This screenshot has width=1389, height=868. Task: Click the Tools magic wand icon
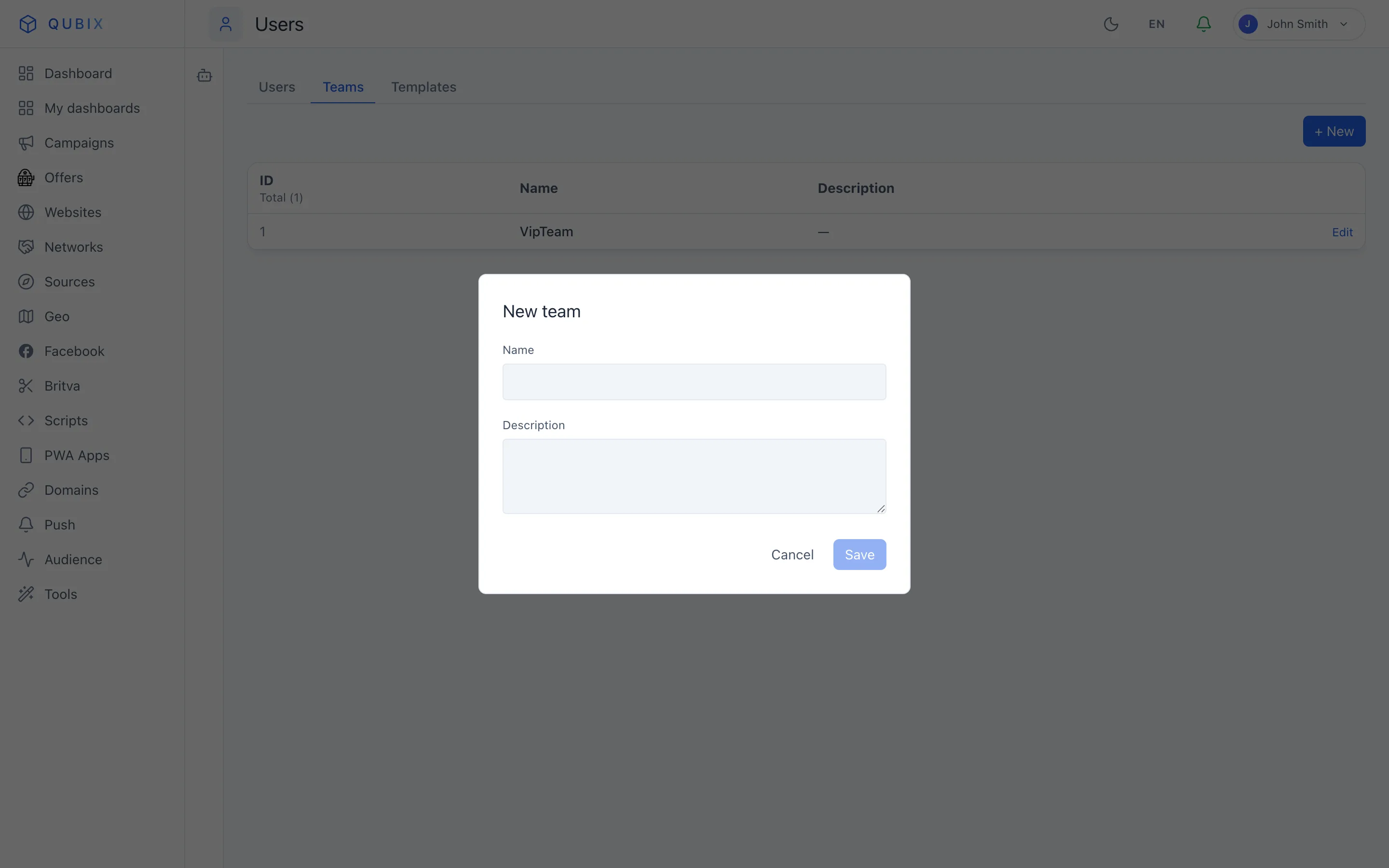click(26, 594)
